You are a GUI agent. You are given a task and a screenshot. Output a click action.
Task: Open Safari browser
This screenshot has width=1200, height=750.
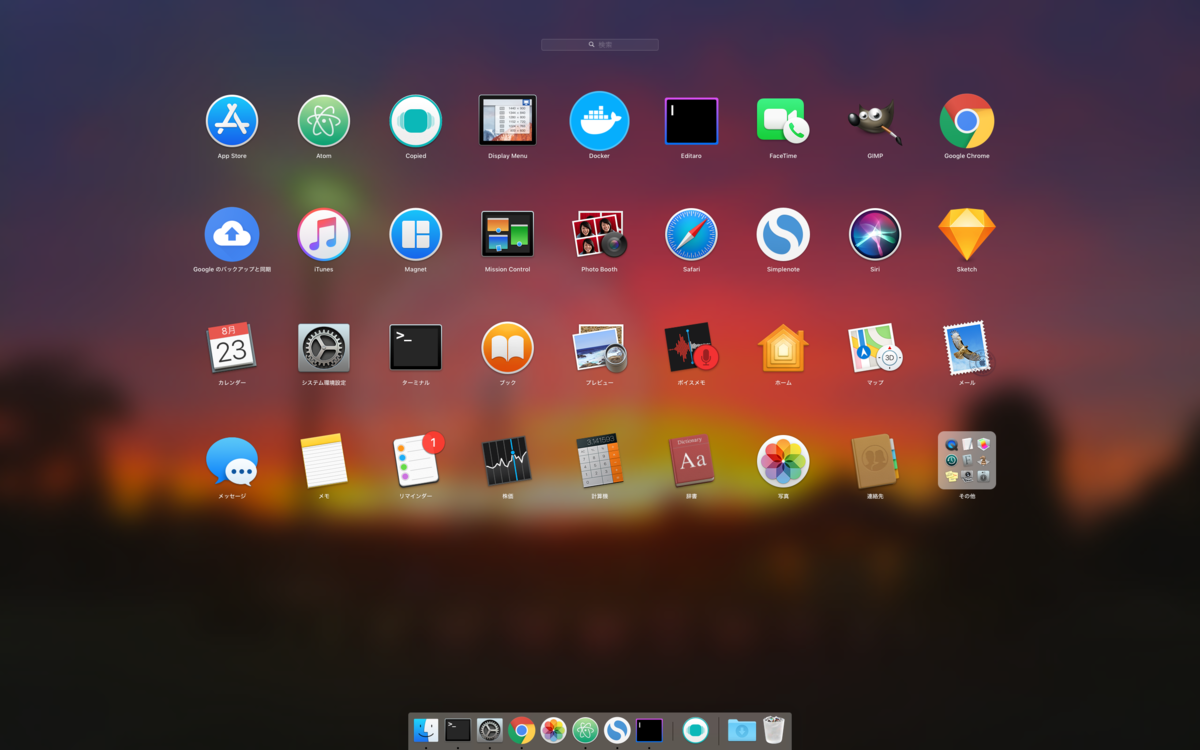691,235
